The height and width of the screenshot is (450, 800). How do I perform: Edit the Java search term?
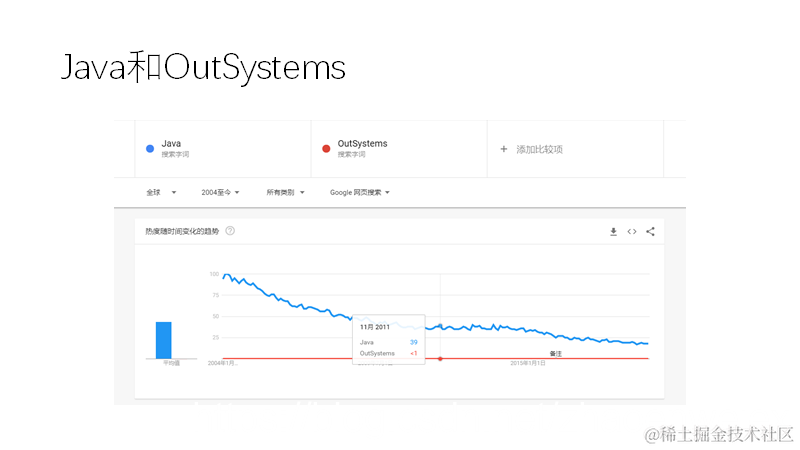click(171, 143)
